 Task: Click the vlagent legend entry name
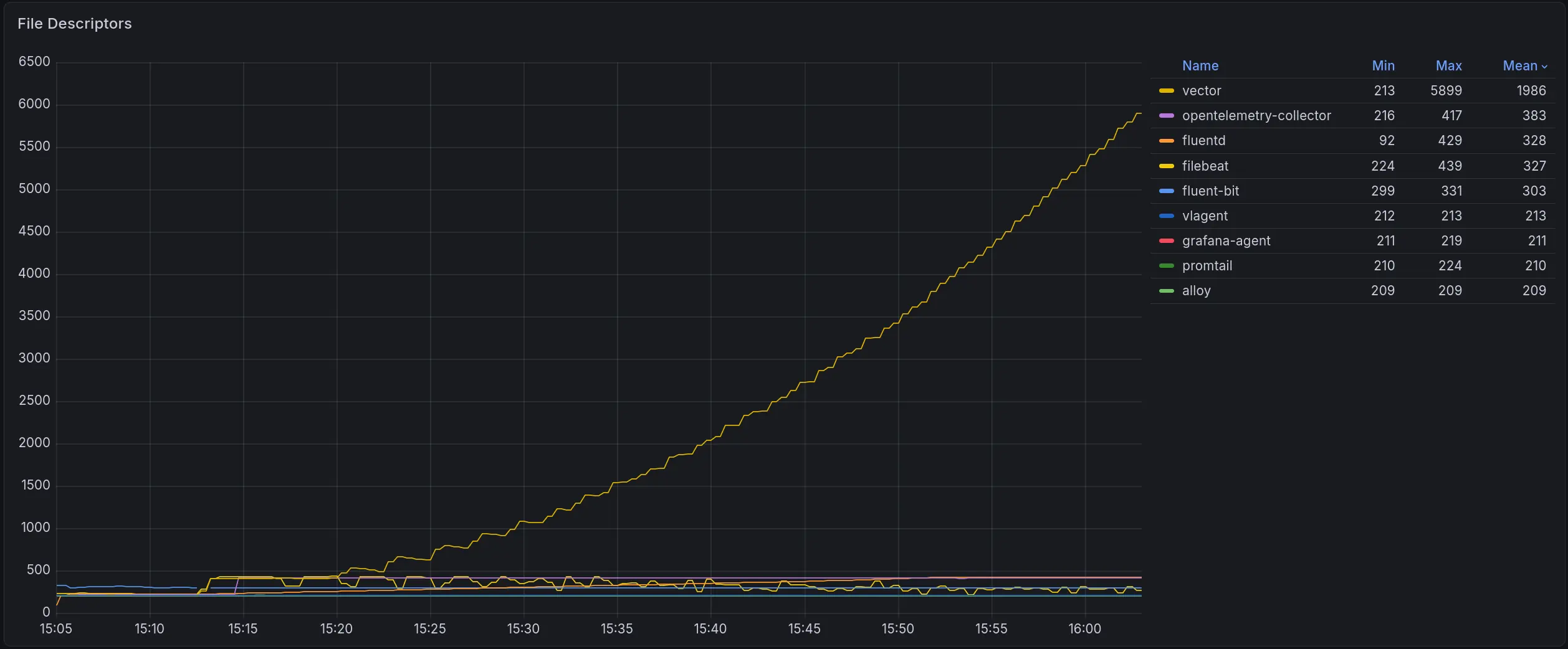coord(1204,216)
